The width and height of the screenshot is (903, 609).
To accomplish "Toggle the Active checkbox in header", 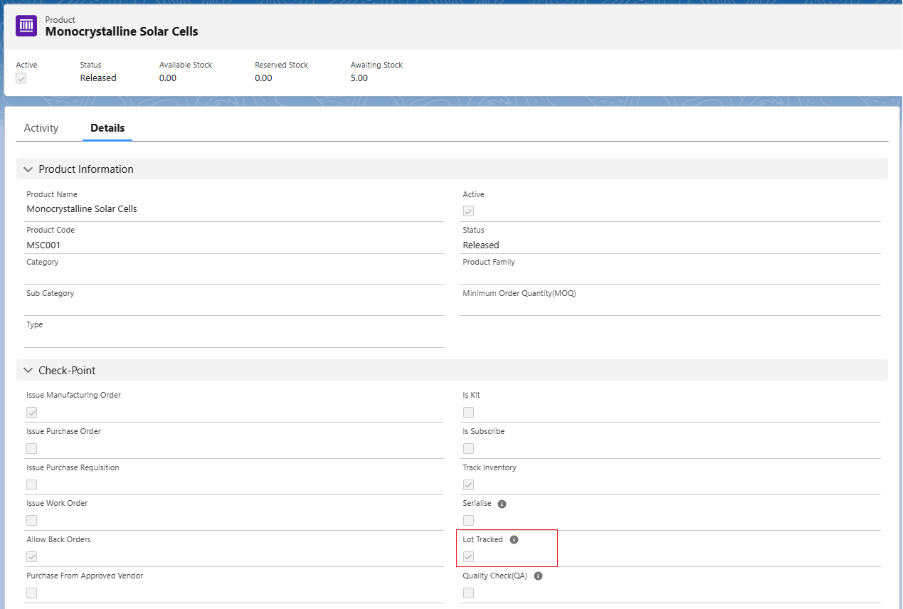I will click(21, 78).
